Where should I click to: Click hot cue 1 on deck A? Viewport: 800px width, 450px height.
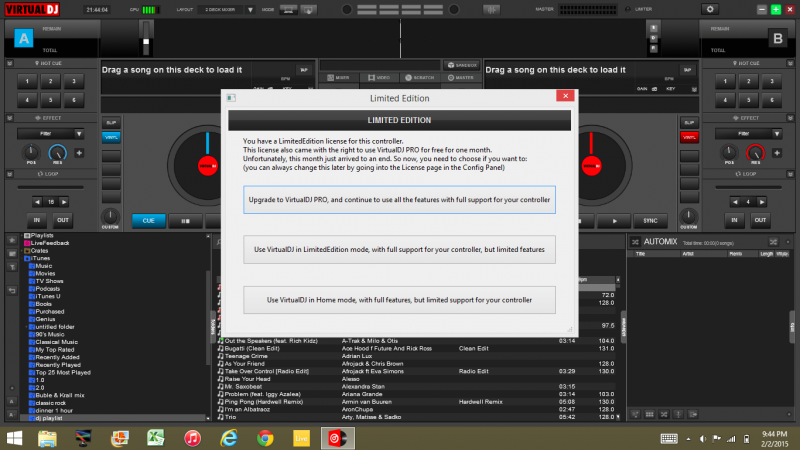pyautogui.click(x=27, y=81)
